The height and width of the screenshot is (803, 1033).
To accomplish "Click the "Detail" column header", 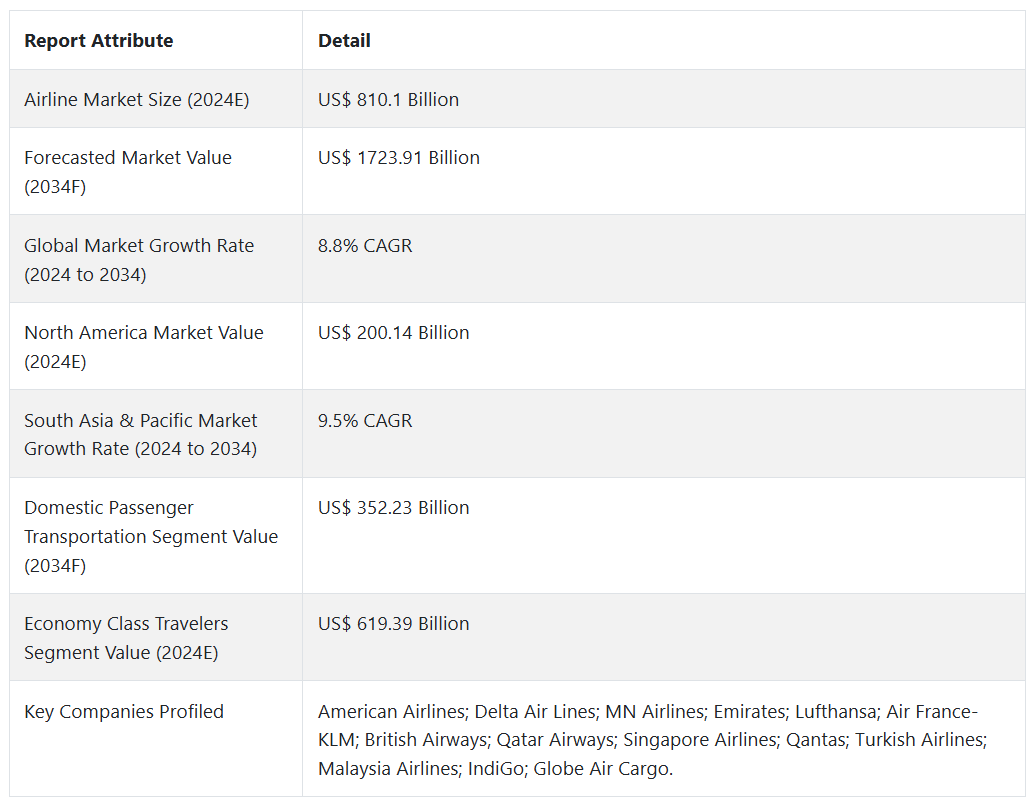I will pos(344,41).
